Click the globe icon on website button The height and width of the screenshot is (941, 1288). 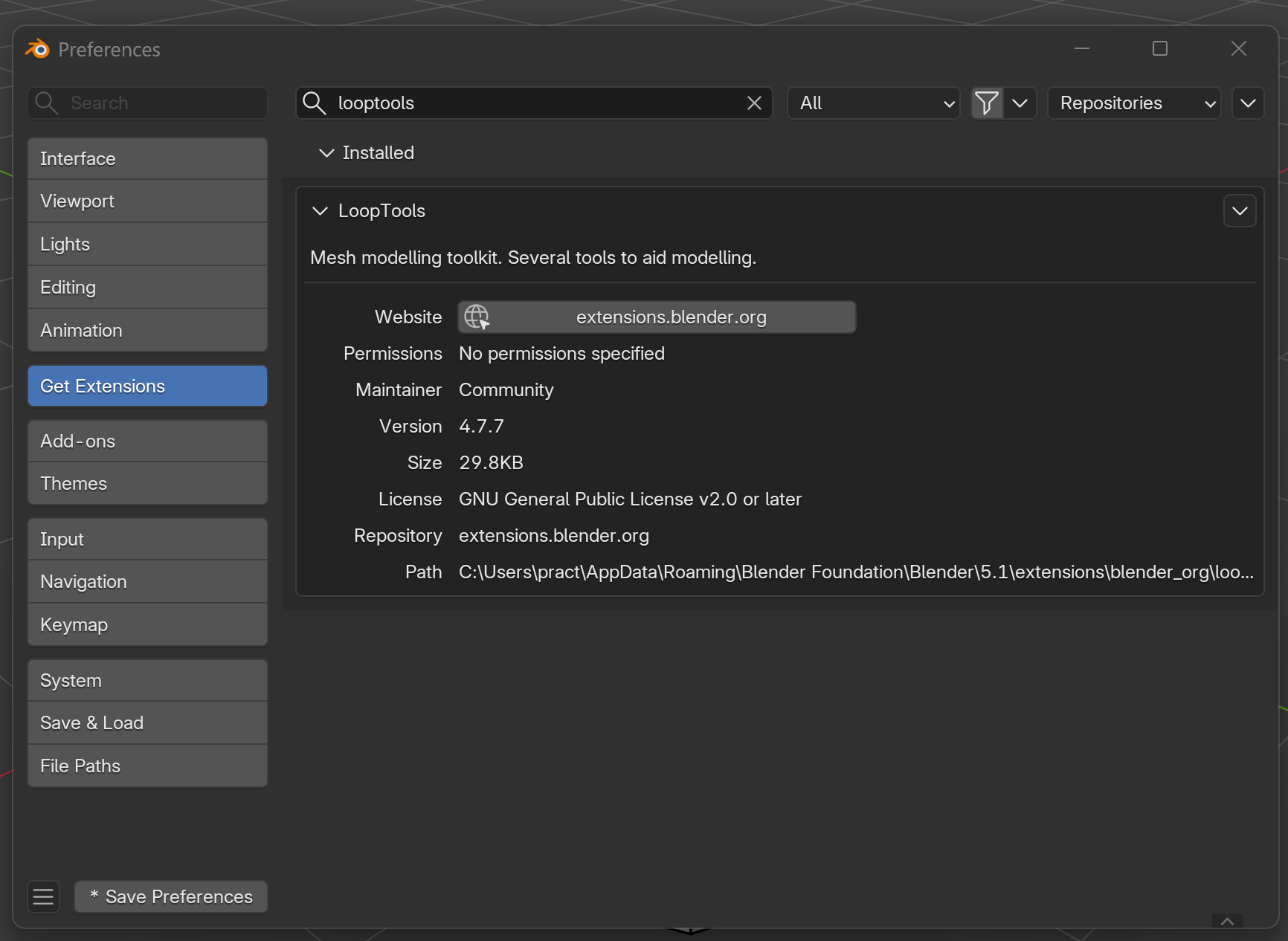477,317
